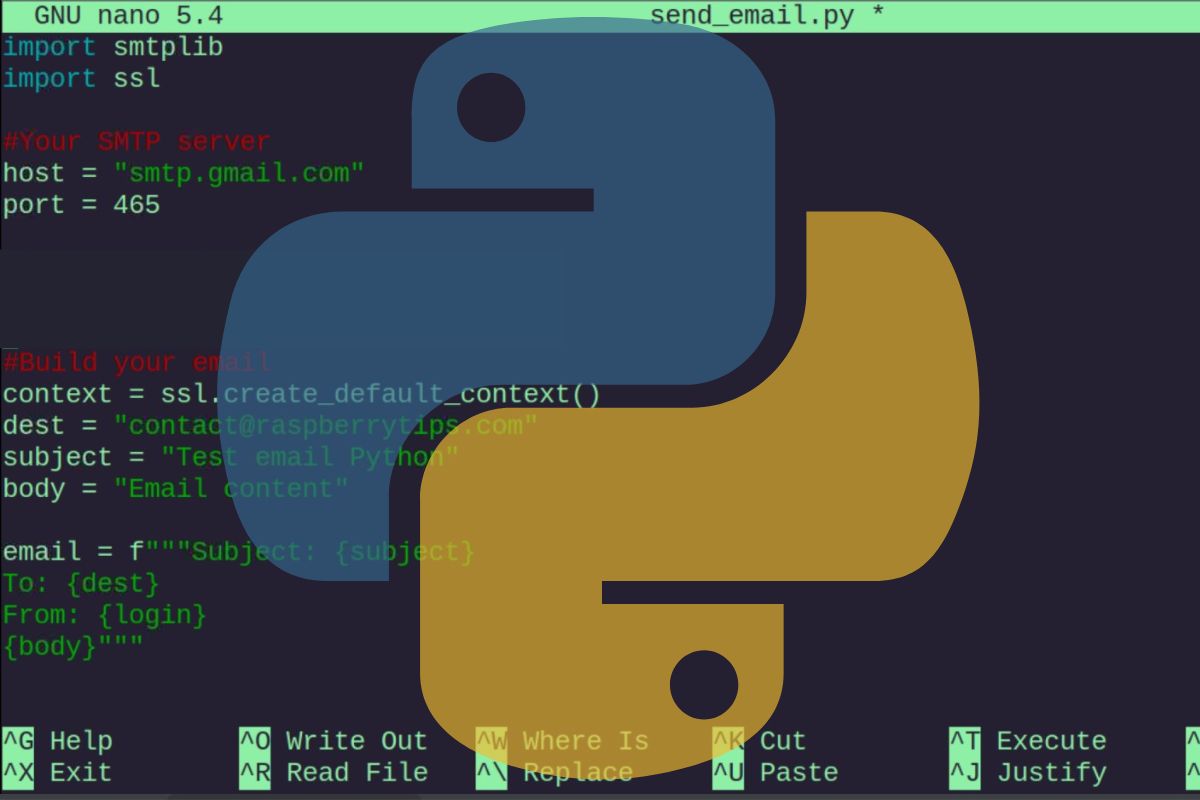1200x800 pixels.
Task: Select the ^O Write Out shortcut
Action: 333,741
